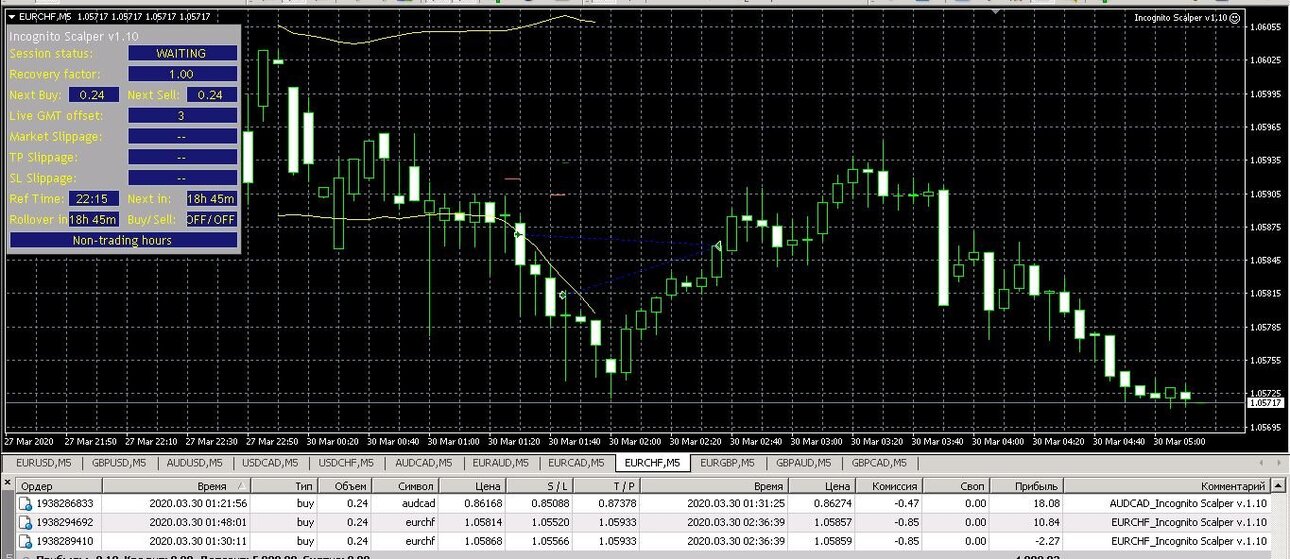Click profit value 18.08 in audcad row
Image resolution: width=1290 pixels, height=559 pixels.
[x=1045, y=503]
